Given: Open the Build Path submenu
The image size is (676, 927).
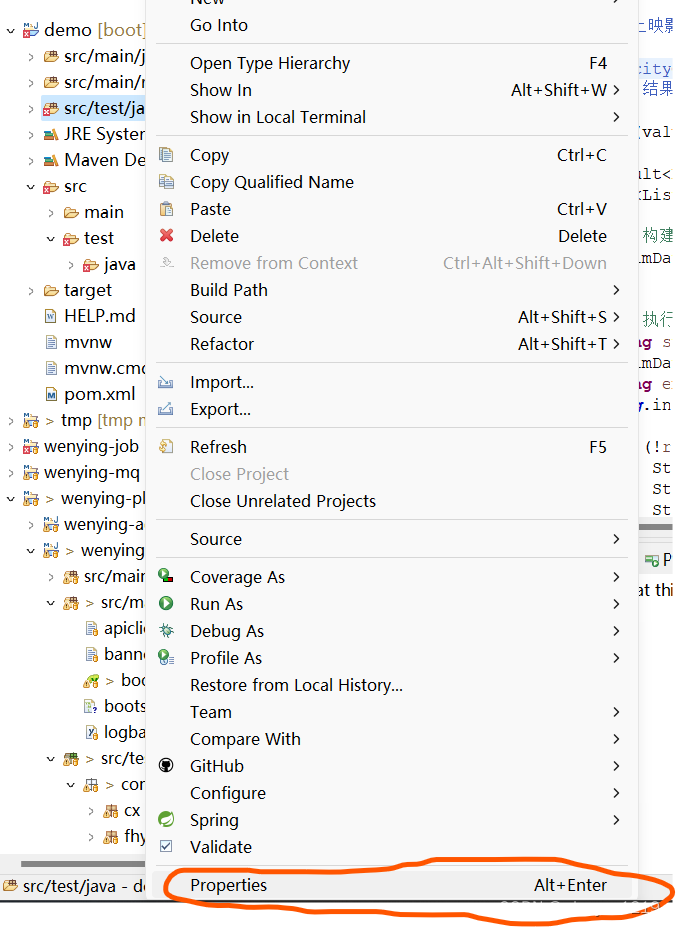Looking at the screenshot, I should 392,290.
